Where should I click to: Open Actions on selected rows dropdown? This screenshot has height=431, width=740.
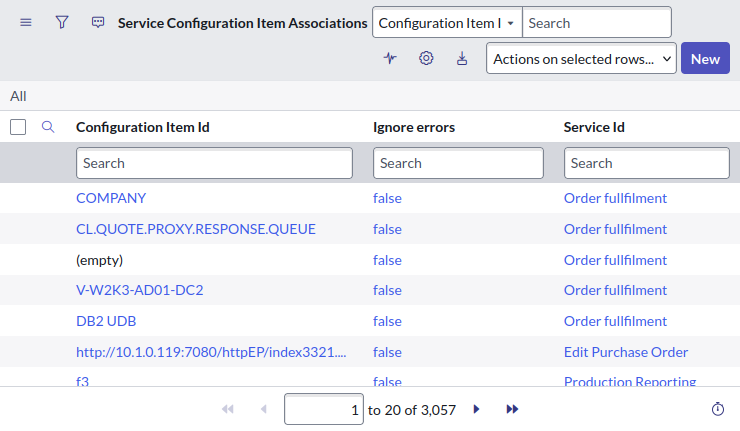pyautogui.click(x=581, y=58)
